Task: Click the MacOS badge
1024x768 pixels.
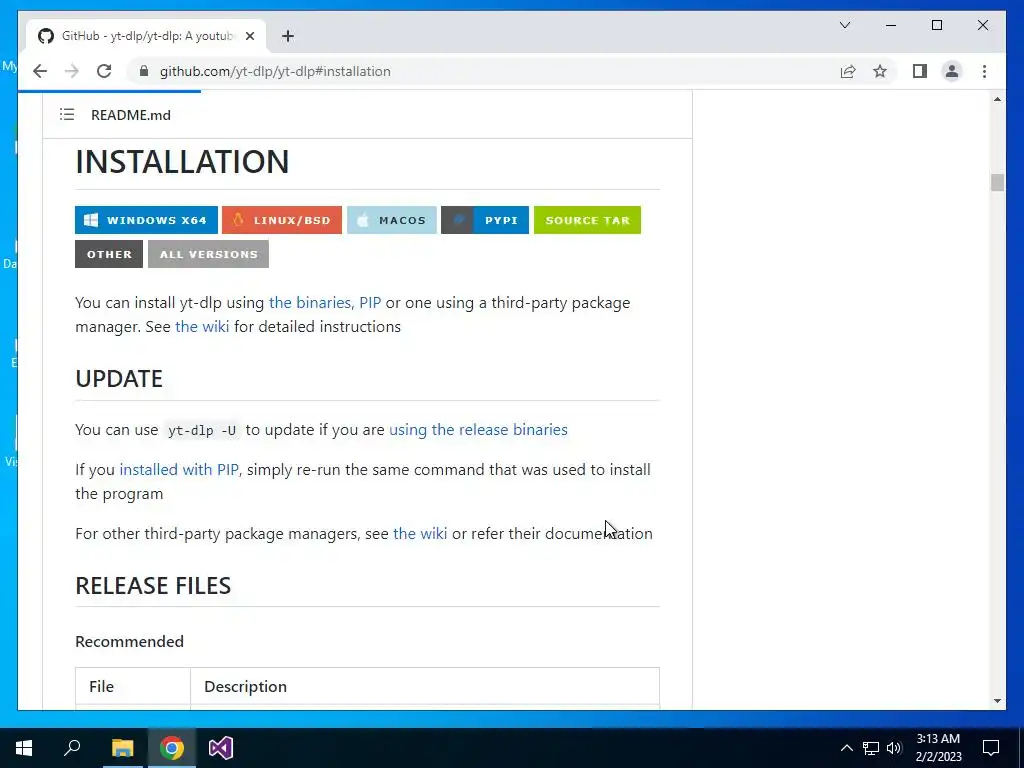Action: (392, 220)
